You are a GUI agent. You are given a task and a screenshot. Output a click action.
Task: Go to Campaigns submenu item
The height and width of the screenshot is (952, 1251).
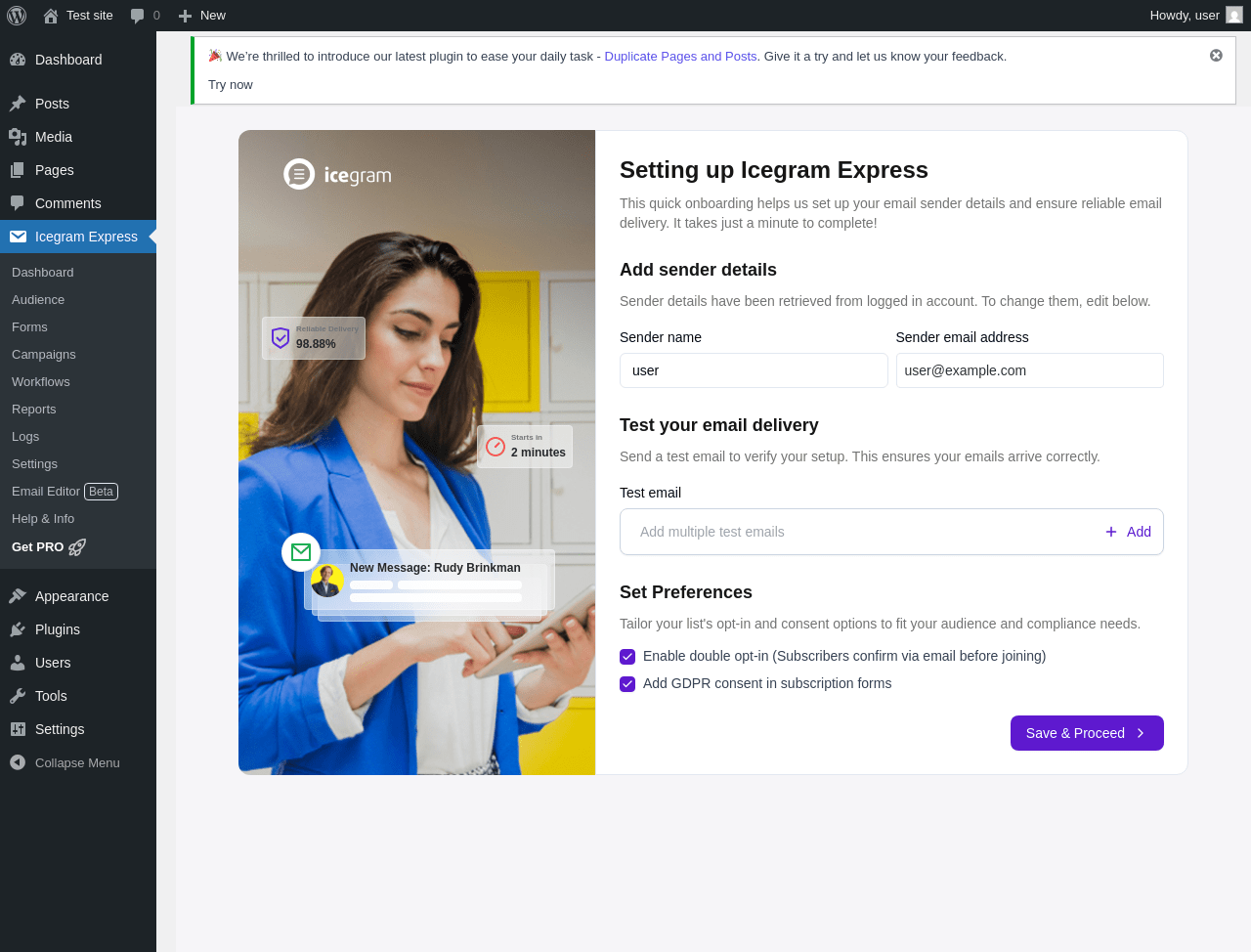[44, 355]
